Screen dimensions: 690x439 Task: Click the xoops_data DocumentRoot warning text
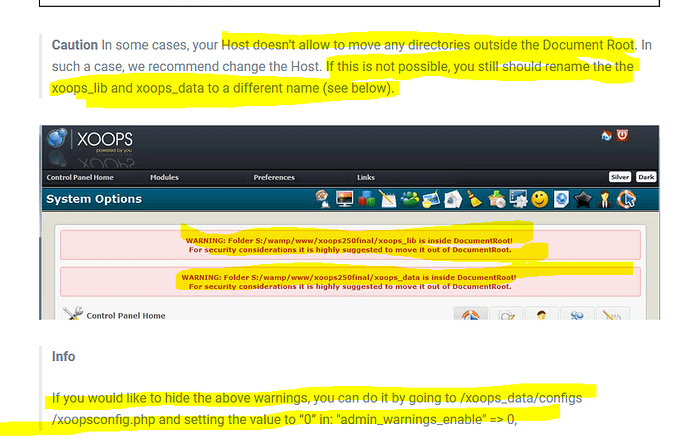tap(349, 282)
